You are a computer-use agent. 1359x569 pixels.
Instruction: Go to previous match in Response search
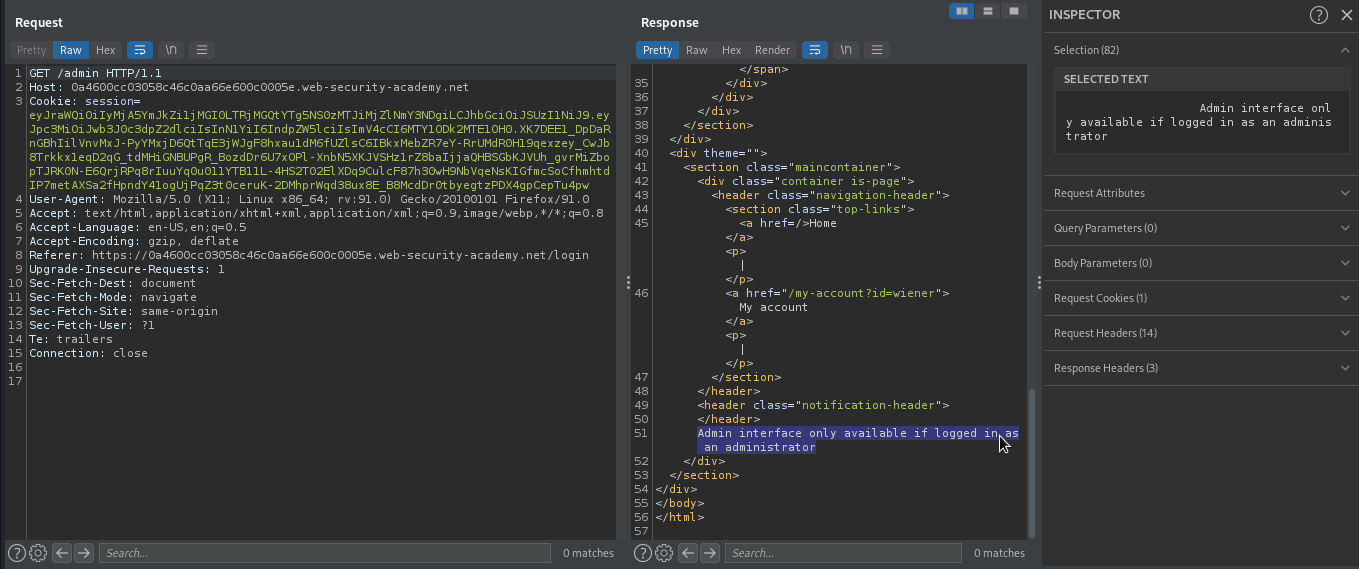[688, 553]
